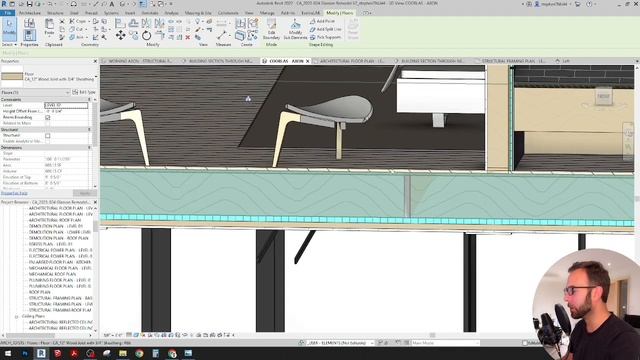Open the Insert ribbon tab
Image resolution: width=640 pixels, height=360 pixels.
pos(130,13)
